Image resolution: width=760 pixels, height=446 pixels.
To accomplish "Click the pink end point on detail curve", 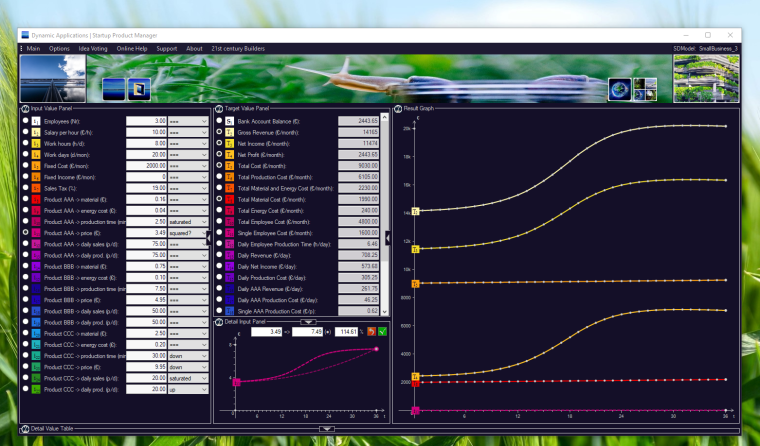I will [376, 349].
